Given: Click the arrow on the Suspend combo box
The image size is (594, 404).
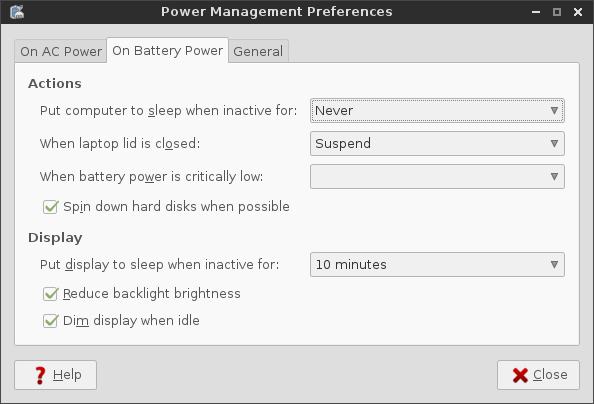Looking at the screenshot, I should 554,144.
